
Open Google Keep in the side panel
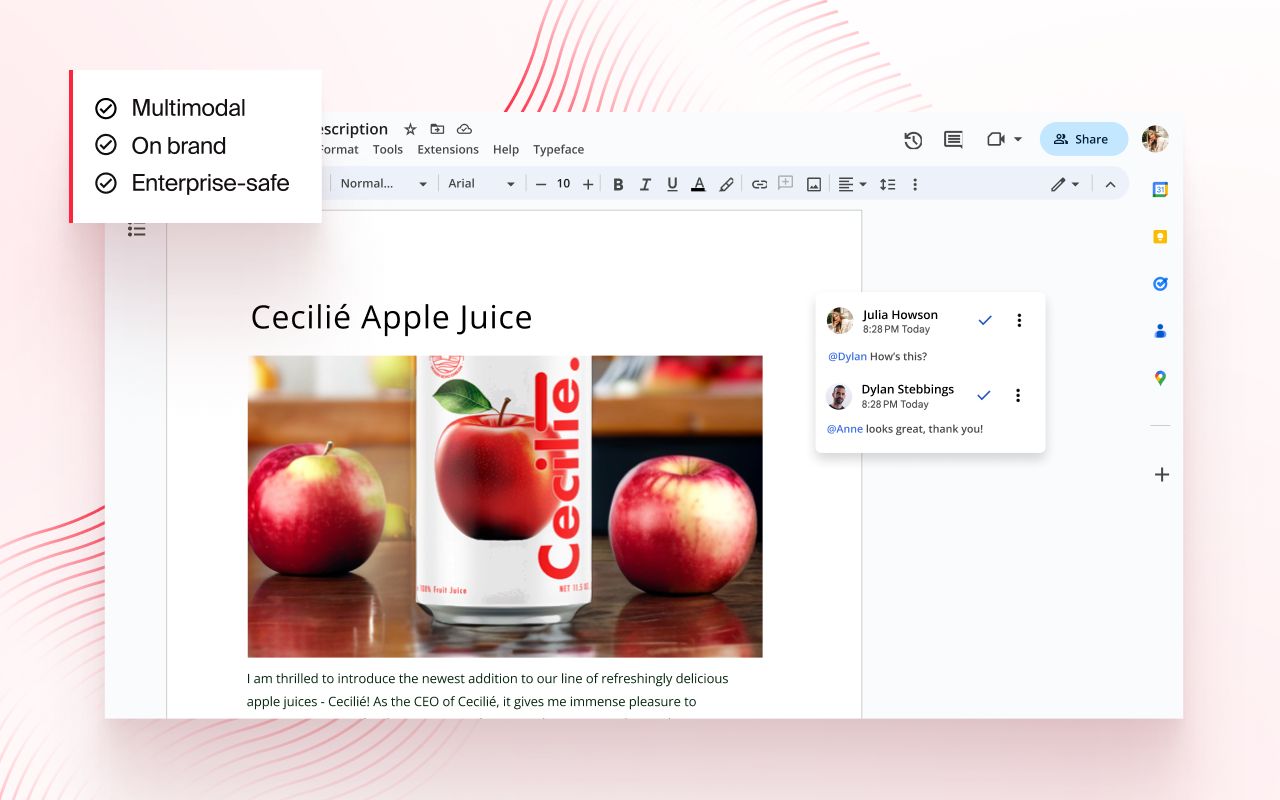(x=1160, y=236)
